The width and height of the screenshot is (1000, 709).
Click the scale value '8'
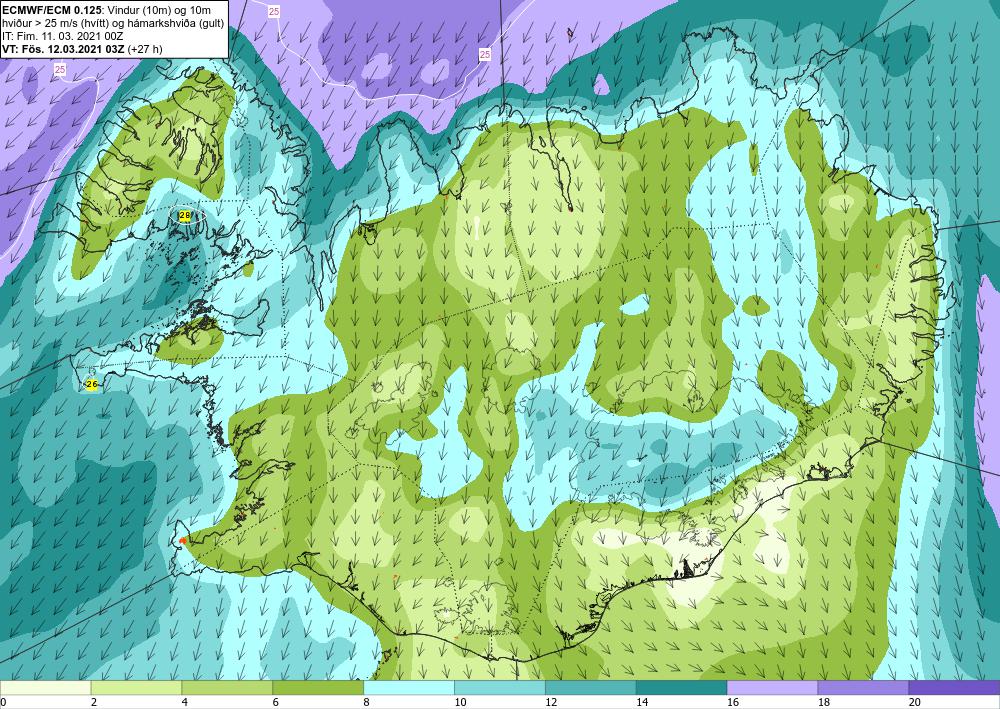tap(367, 703)
